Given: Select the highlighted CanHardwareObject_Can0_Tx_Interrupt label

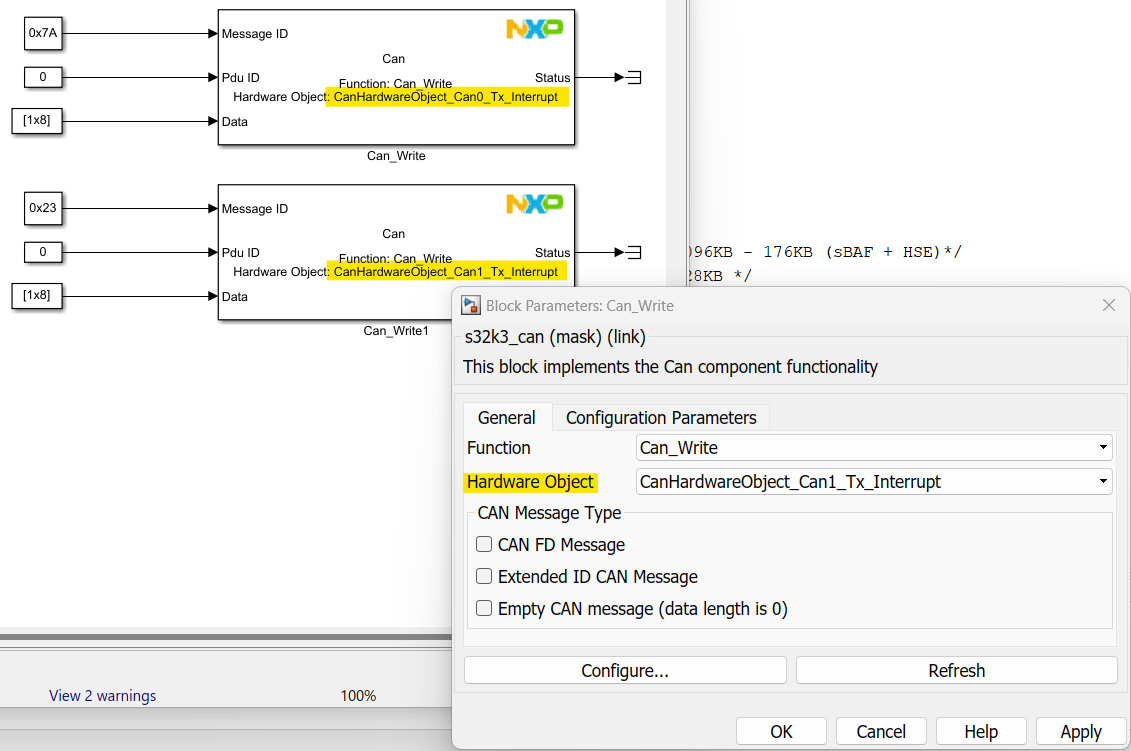Looking at the screenshot, I should click(446, 97).
